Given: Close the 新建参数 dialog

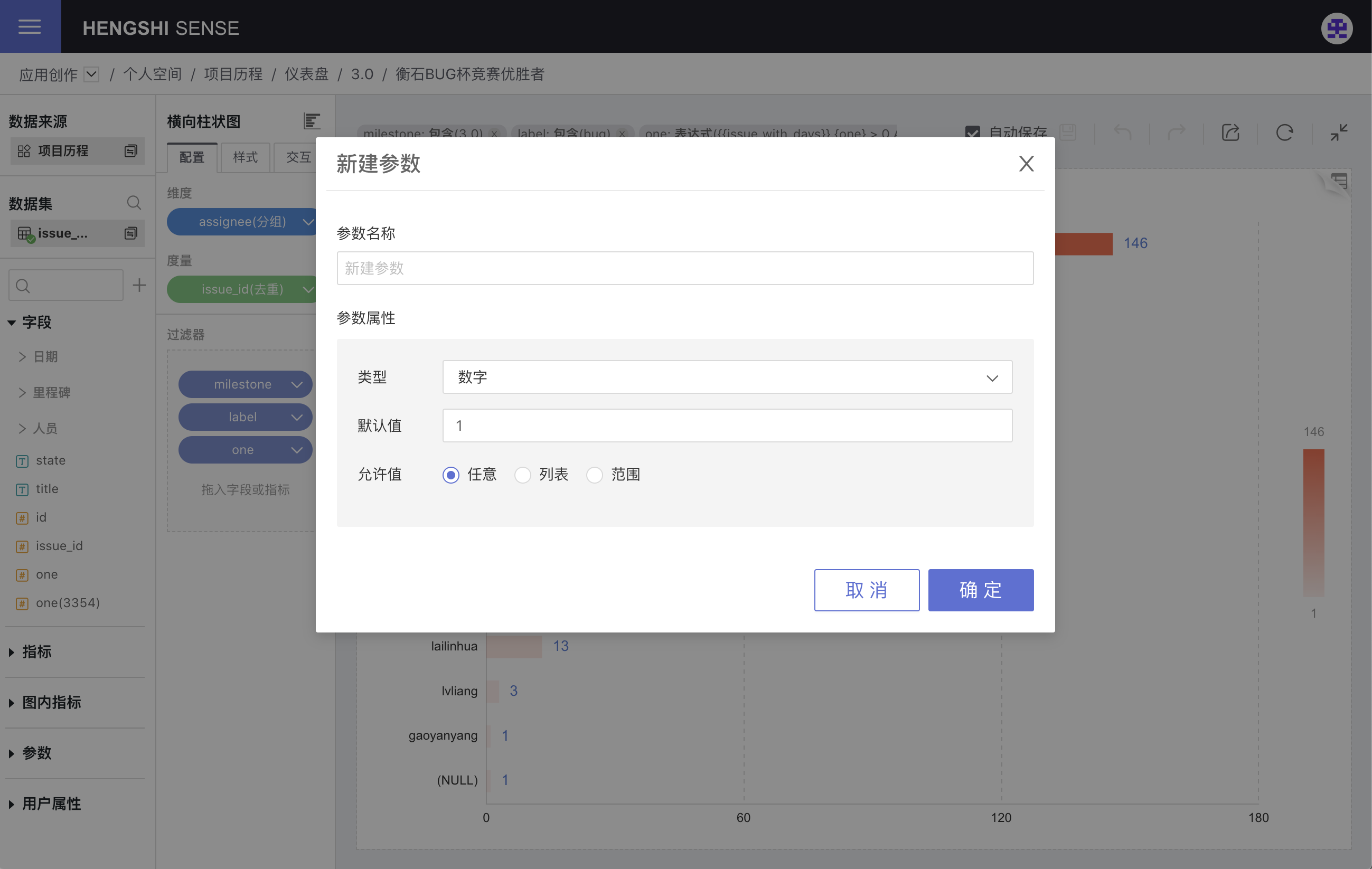Looking at the screenshot, I should [1026, 164].
